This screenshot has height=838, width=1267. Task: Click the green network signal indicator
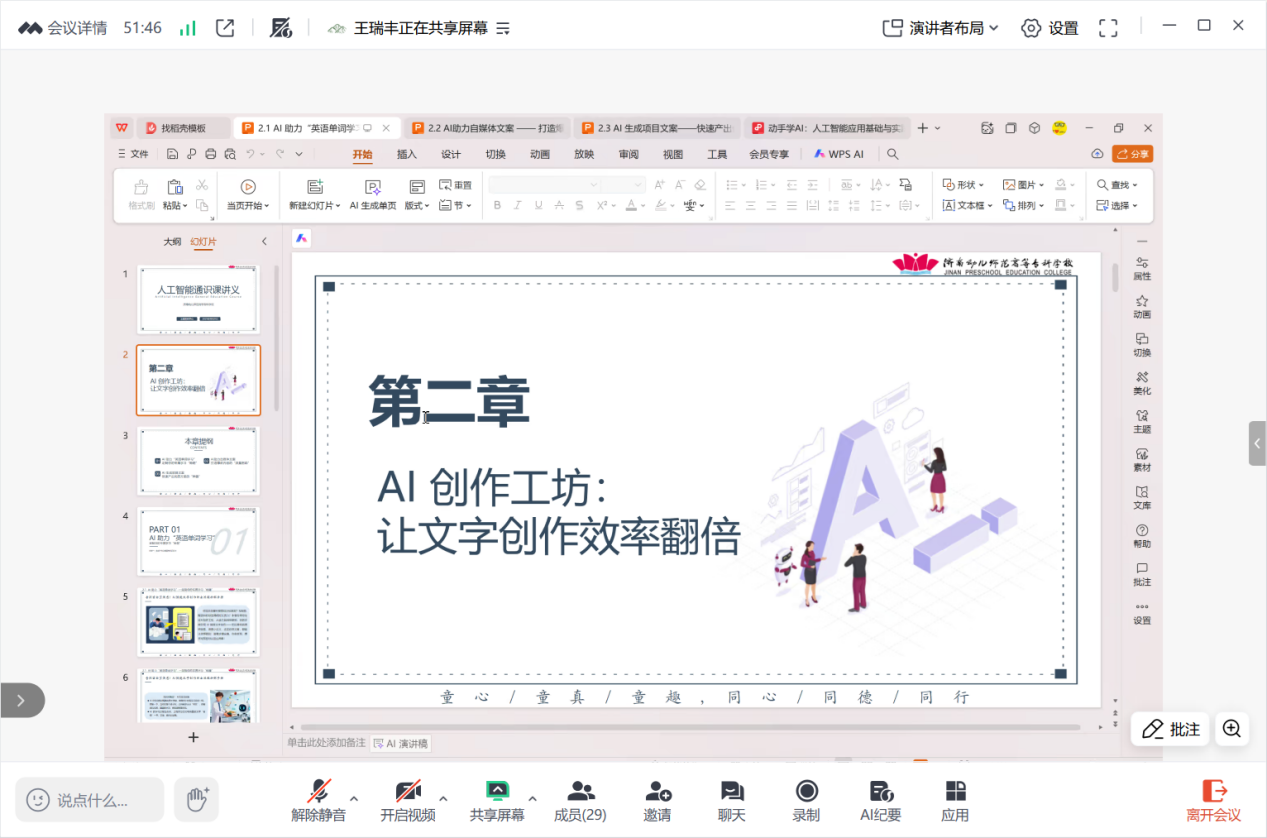[187, 28]
